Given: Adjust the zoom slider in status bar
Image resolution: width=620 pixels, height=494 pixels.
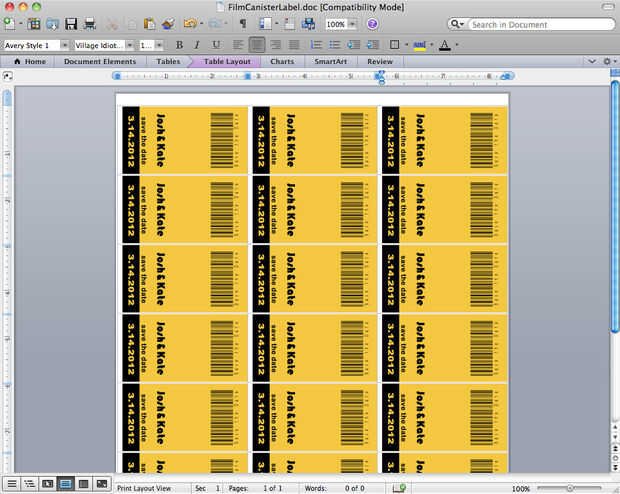Looking at the screenshot, I should (570, 488).
